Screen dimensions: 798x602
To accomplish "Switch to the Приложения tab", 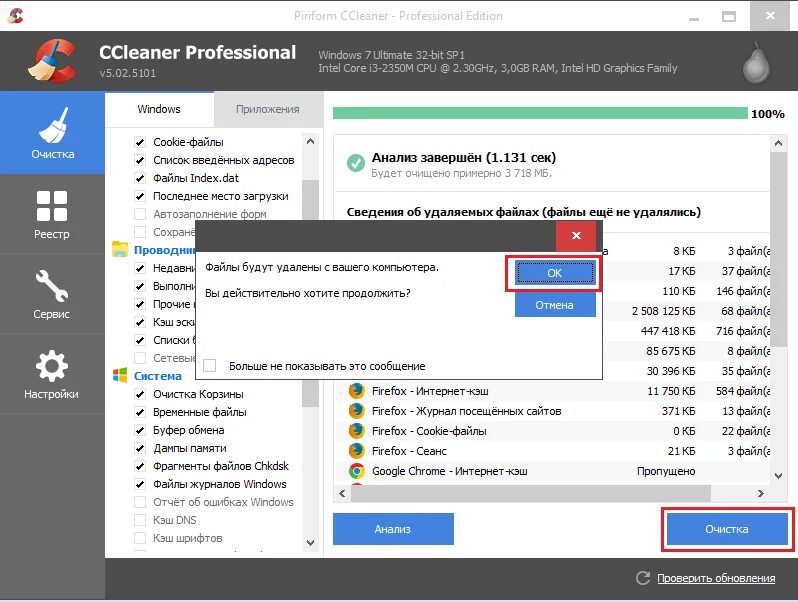I will click(268, 109).
